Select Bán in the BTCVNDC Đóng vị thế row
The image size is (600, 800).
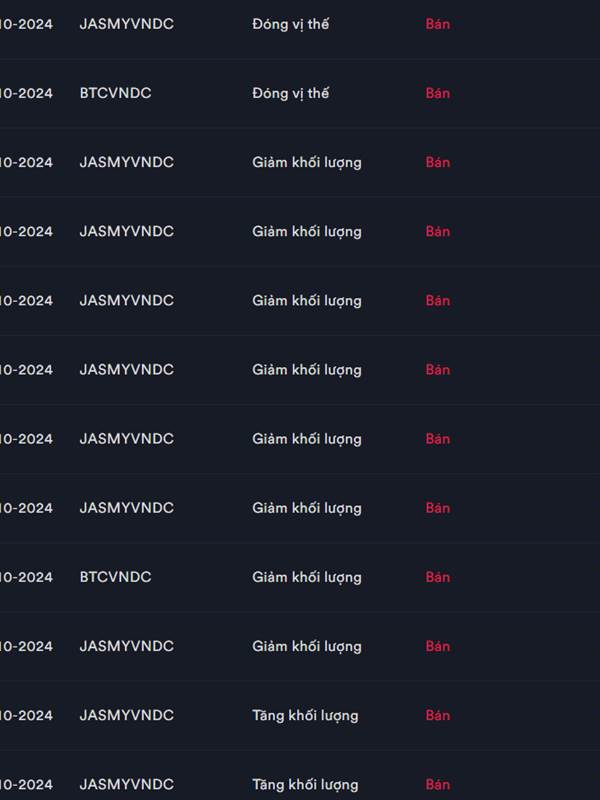coord(438,93)
